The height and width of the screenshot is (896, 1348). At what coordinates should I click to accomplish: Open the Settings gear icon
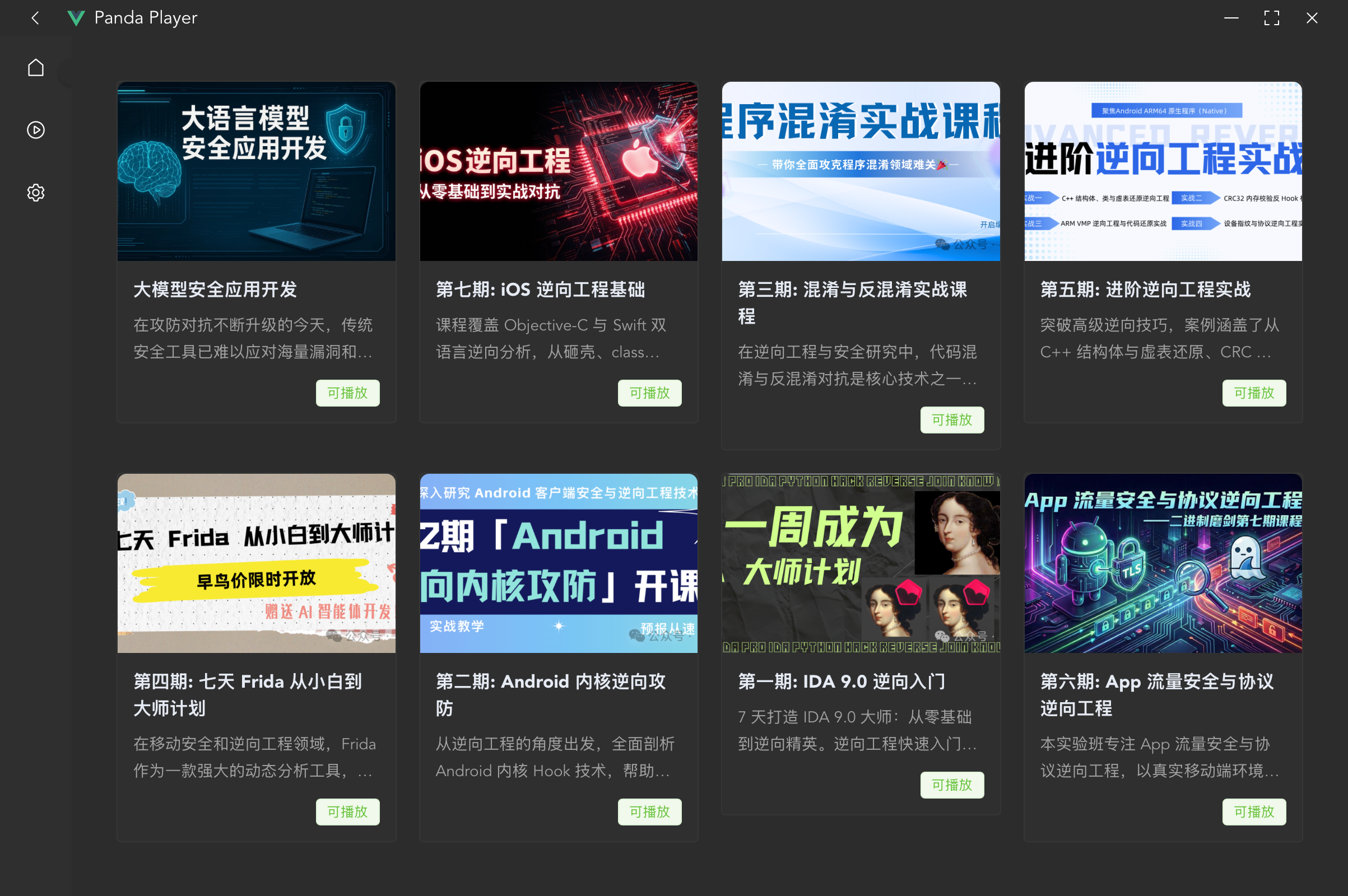pyautogui.click(x=35, y=193)
